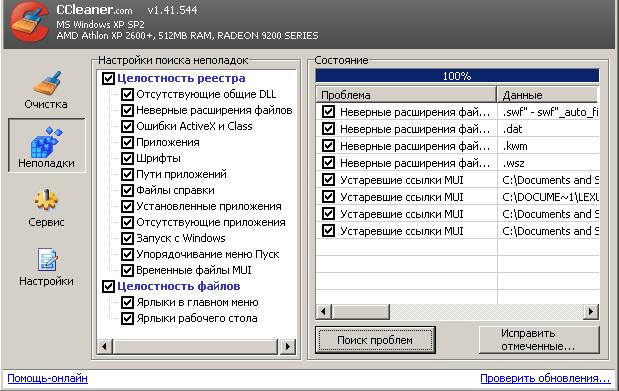
Task: Uncheck the result row with .kwm data
Action: click(328, 146)
